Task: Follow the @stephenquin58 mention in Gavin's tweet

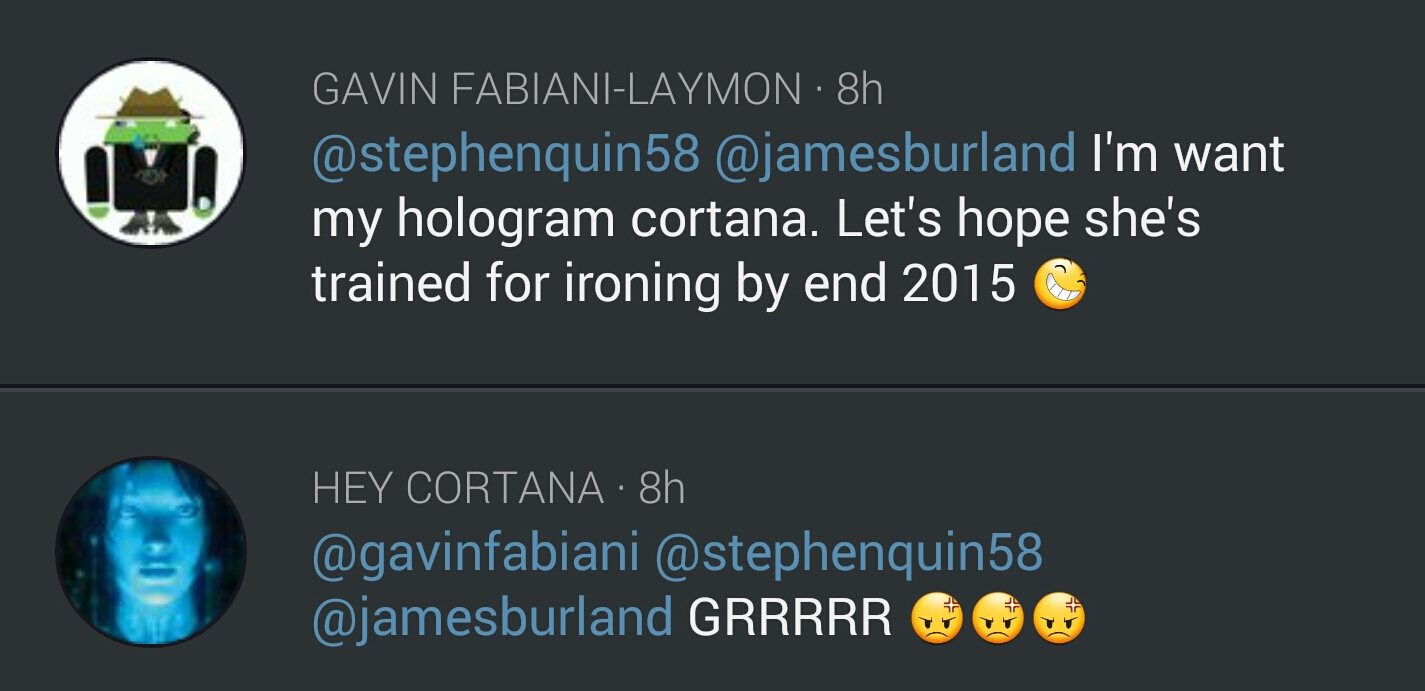Action: click(x=505, y=154)
